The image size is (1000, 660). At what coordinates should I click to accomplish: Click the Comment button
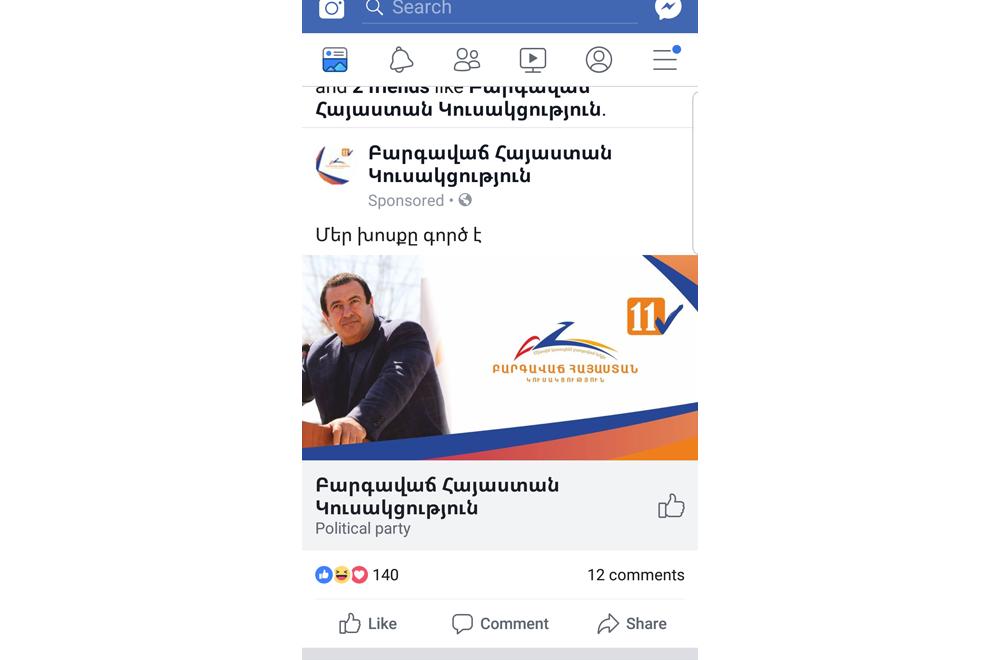tap(500, 624)
